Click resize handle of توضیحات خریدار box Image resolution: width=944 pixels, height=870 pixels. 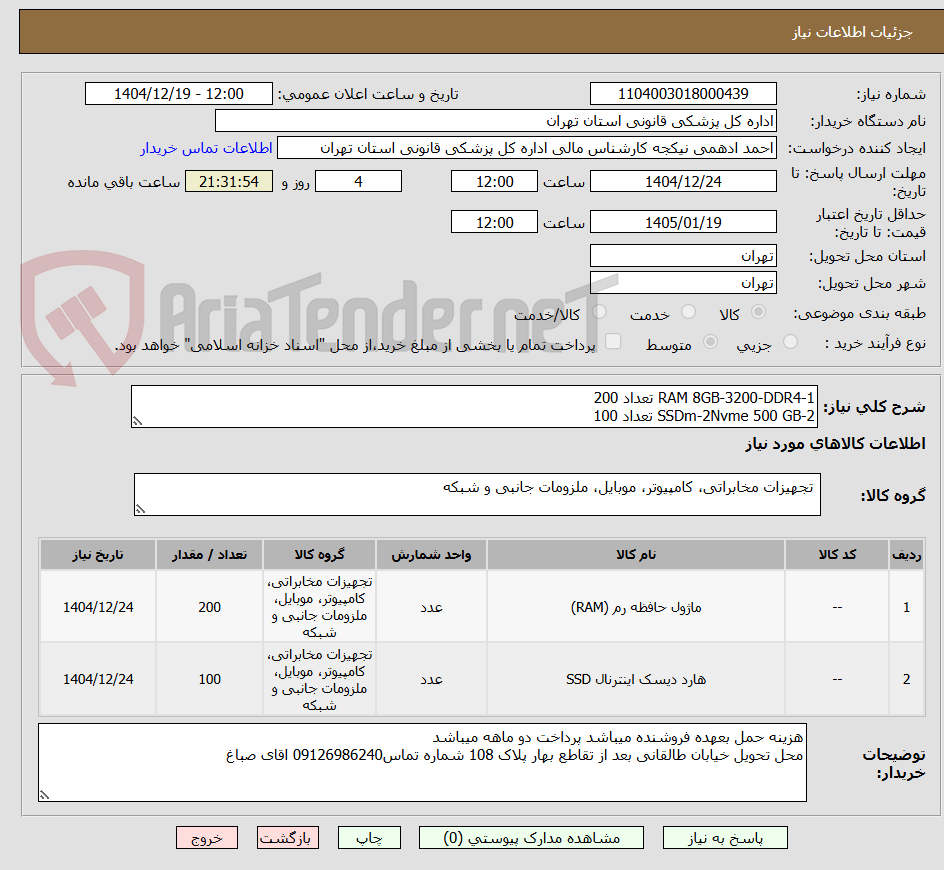pyautogui.click(x=44, y=795)
